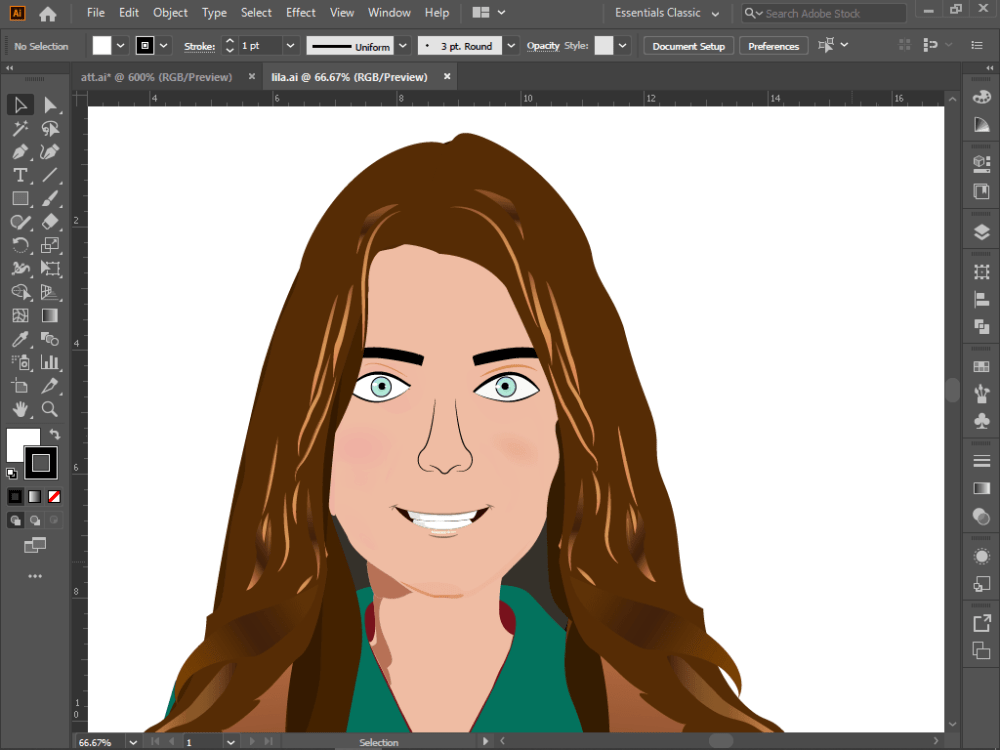1000x750 pixels.
Task: Select the Slice tool
Action: point(50,386)
